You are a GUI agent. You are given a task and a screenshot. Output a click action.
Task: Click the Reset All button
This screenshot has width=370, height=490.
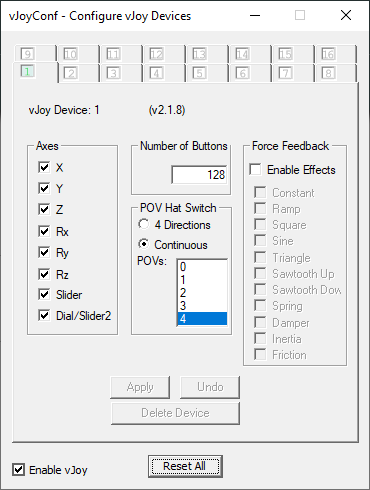185,466
